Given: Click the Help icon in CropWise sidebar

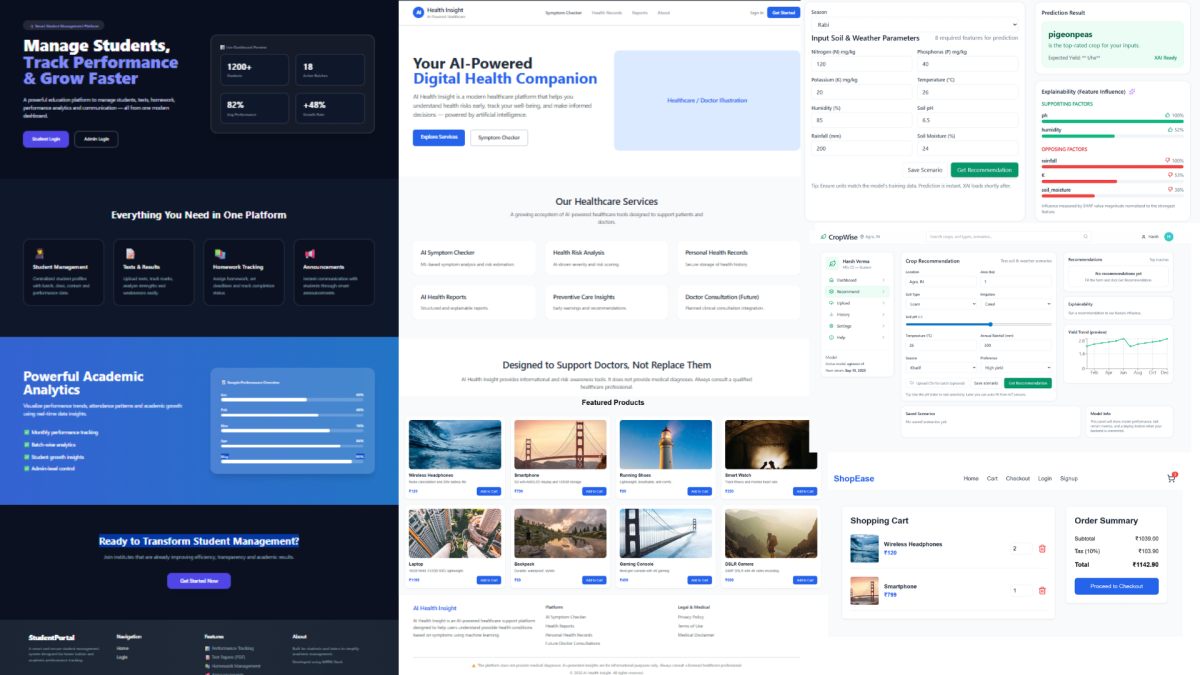Looking at the screenshot, I should (830, 337).
